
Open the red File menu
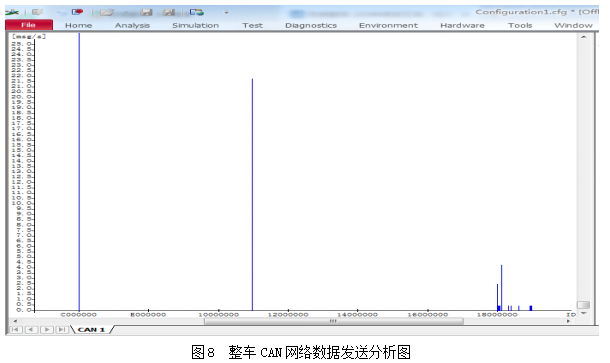pyautogui.click(x=29, y=25)
